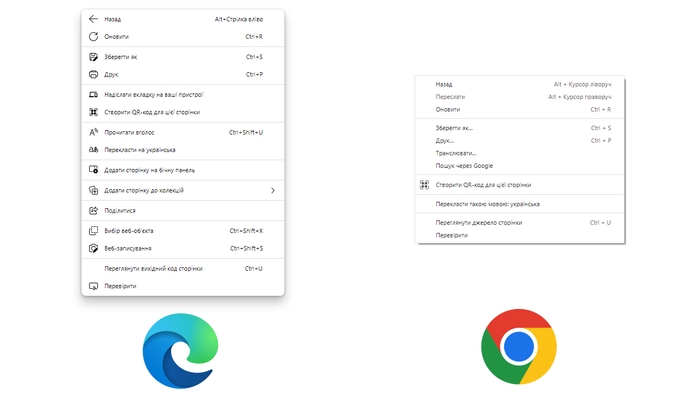The image size is (700, 409).
Task: Click the printer icon beside Друк in Edge menu
Action: [93, 75]
